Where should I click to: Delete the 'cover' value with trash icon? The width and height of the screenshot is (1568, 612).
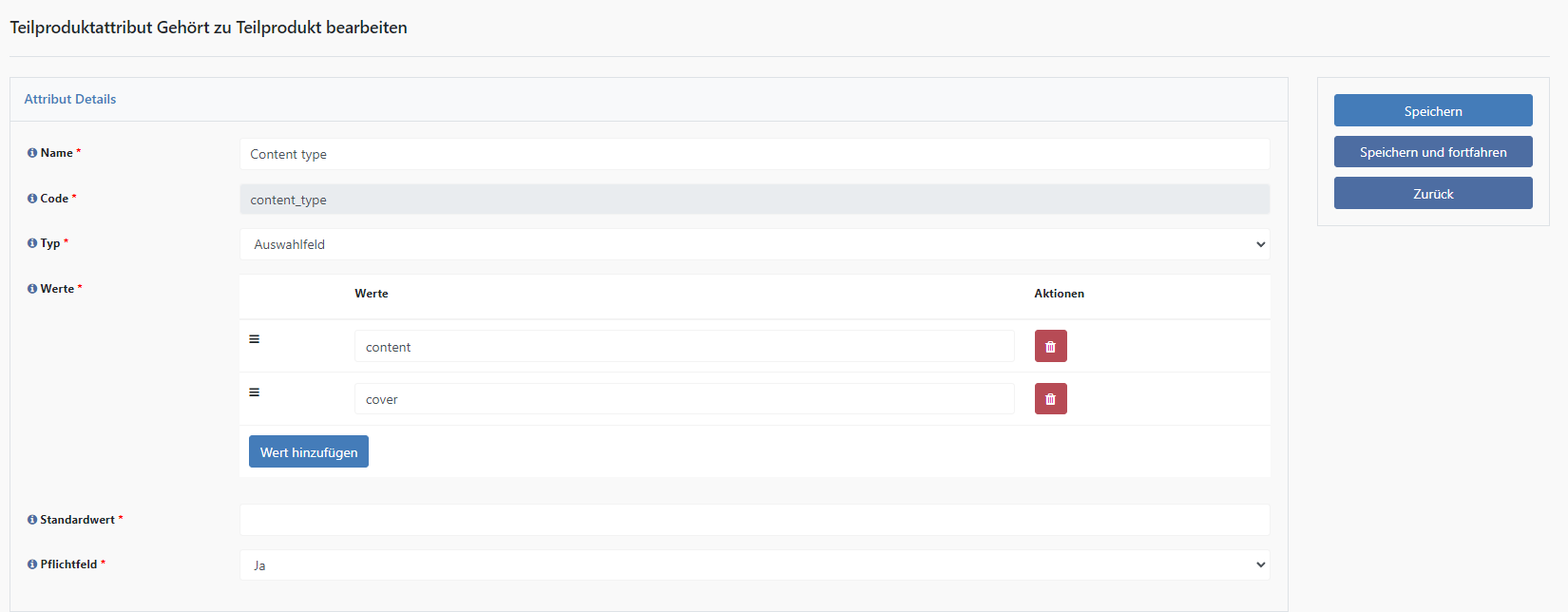tap(1050, 399)
